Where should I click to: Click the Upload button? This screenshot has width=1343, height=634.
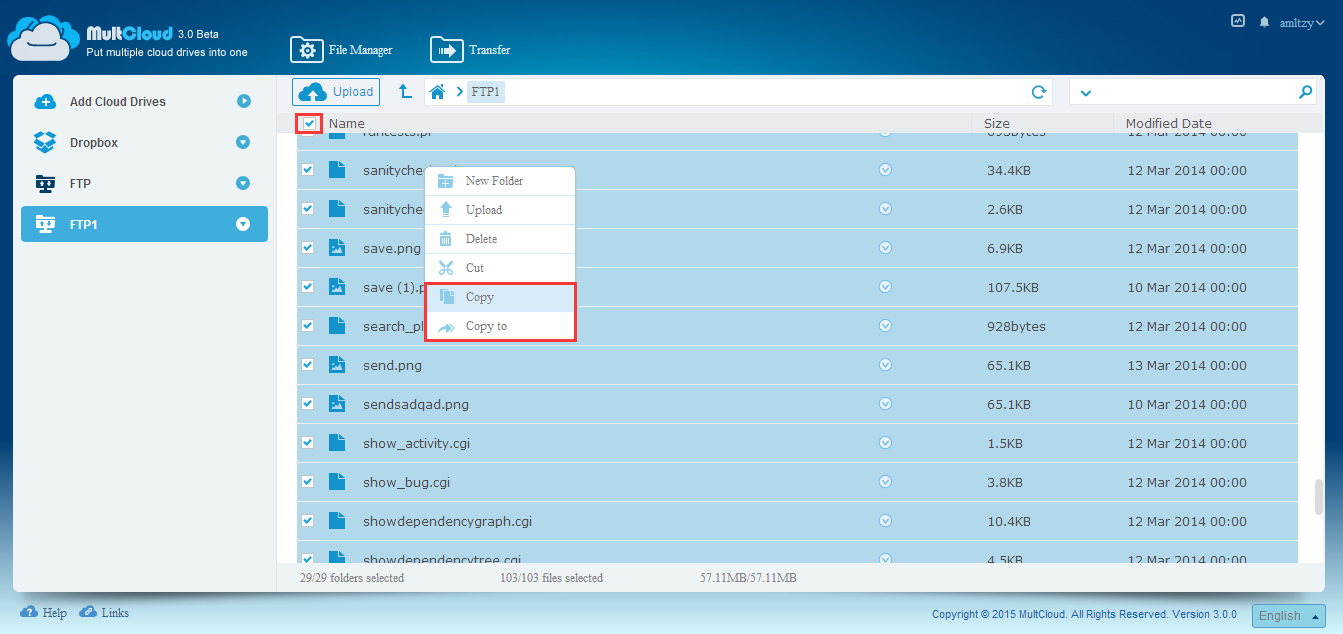pyautogui.click(x=336, y=92)
